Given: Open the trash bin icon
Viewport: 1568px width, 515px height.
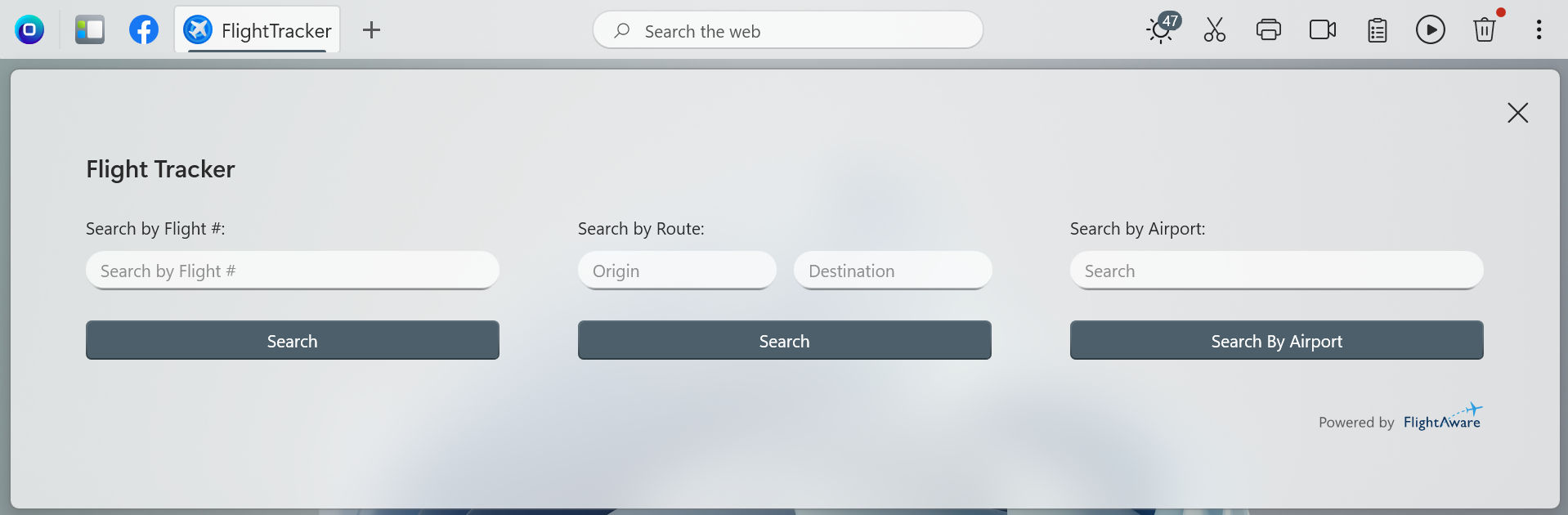Looking at the screenshot, I should (x=1485, y=30).
